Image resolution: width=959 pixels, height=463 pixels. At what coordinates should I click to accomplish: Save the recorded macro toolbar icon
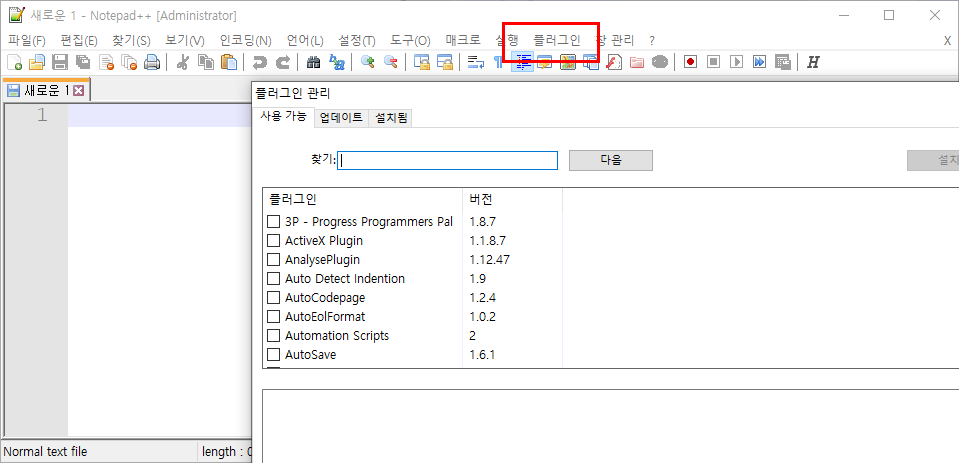pyautogui.click(x=783, y=62)
